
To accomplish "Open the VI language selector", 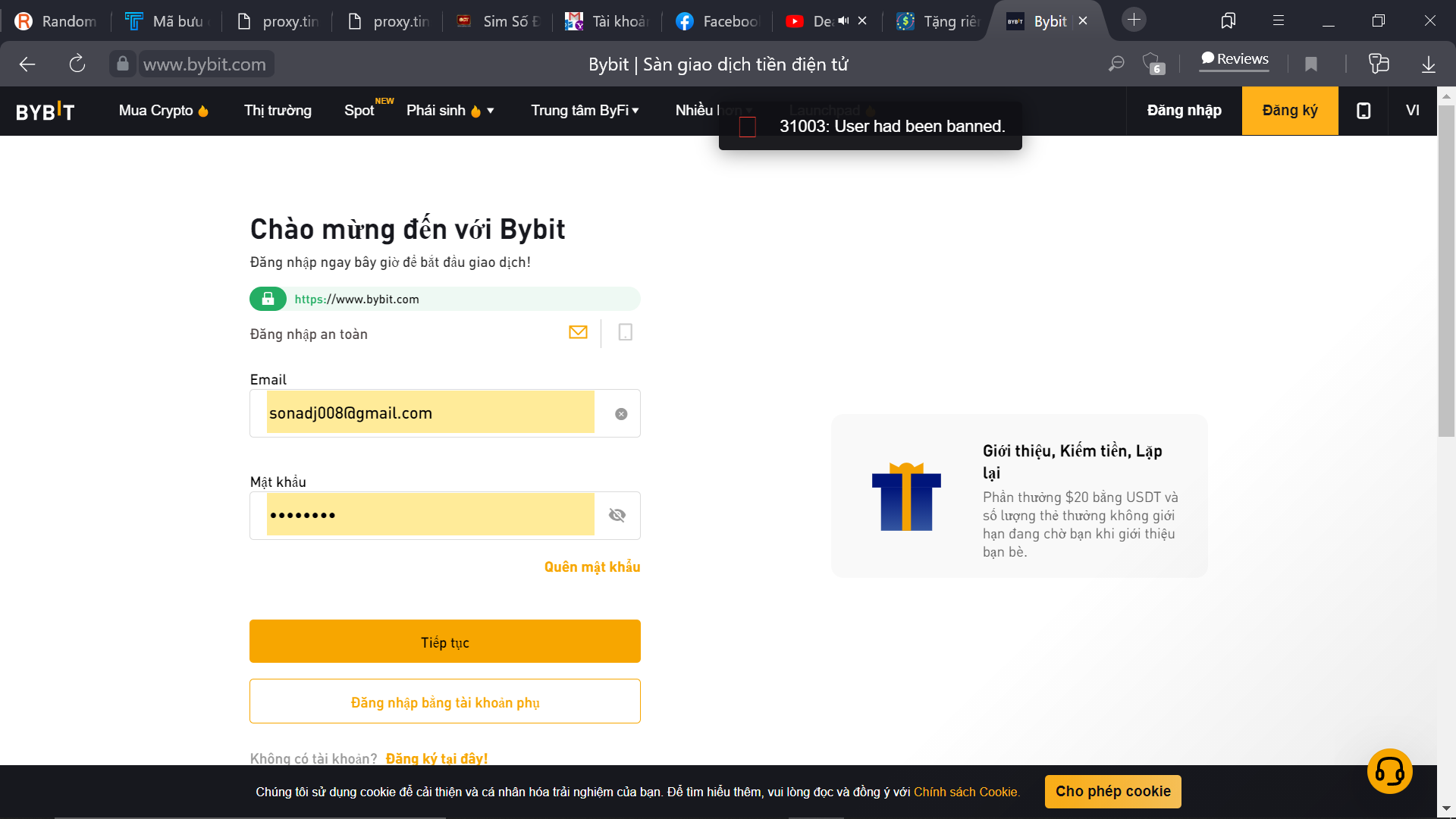I will click(x=1412, y=111).
